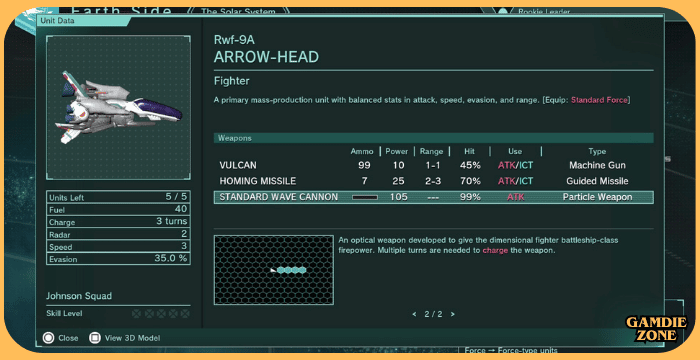Go to next page arrow
The height and width of the screenshot is (360, 700).
pos(453,314)
